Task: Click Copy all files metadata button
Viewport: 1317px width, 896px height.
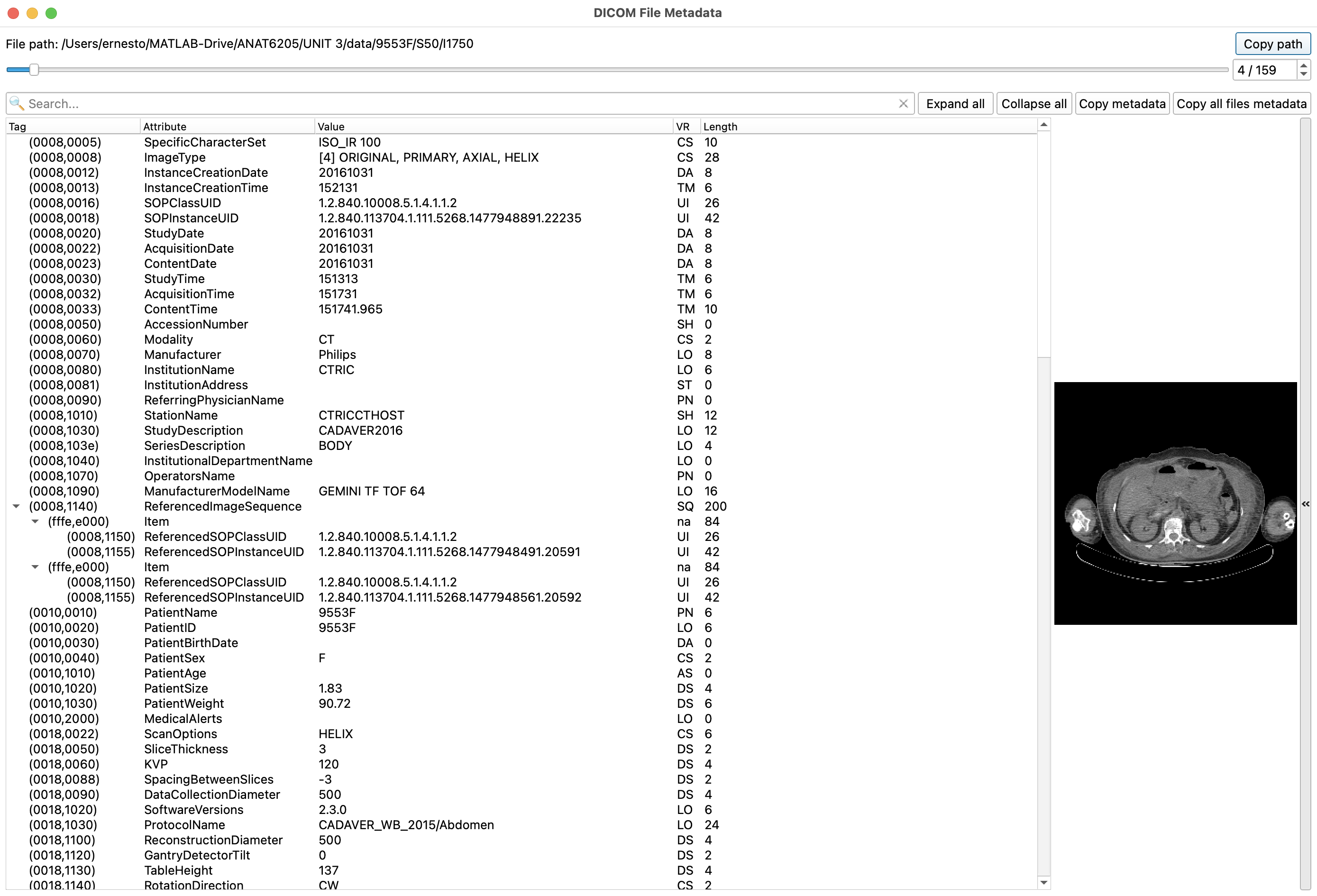Action: coord(1242,104)
